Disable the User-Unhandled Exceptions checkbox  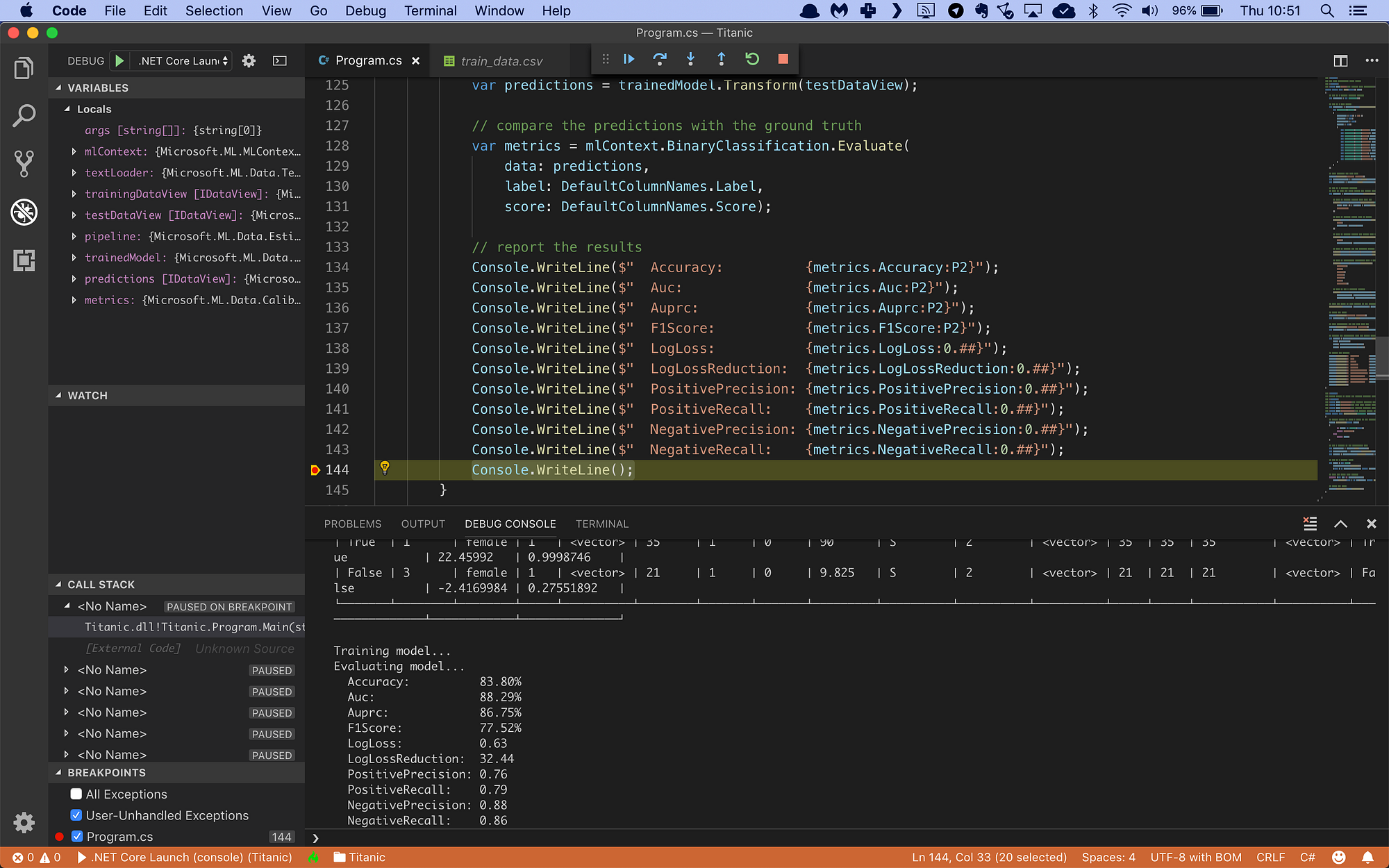click(x=76, y=815)
